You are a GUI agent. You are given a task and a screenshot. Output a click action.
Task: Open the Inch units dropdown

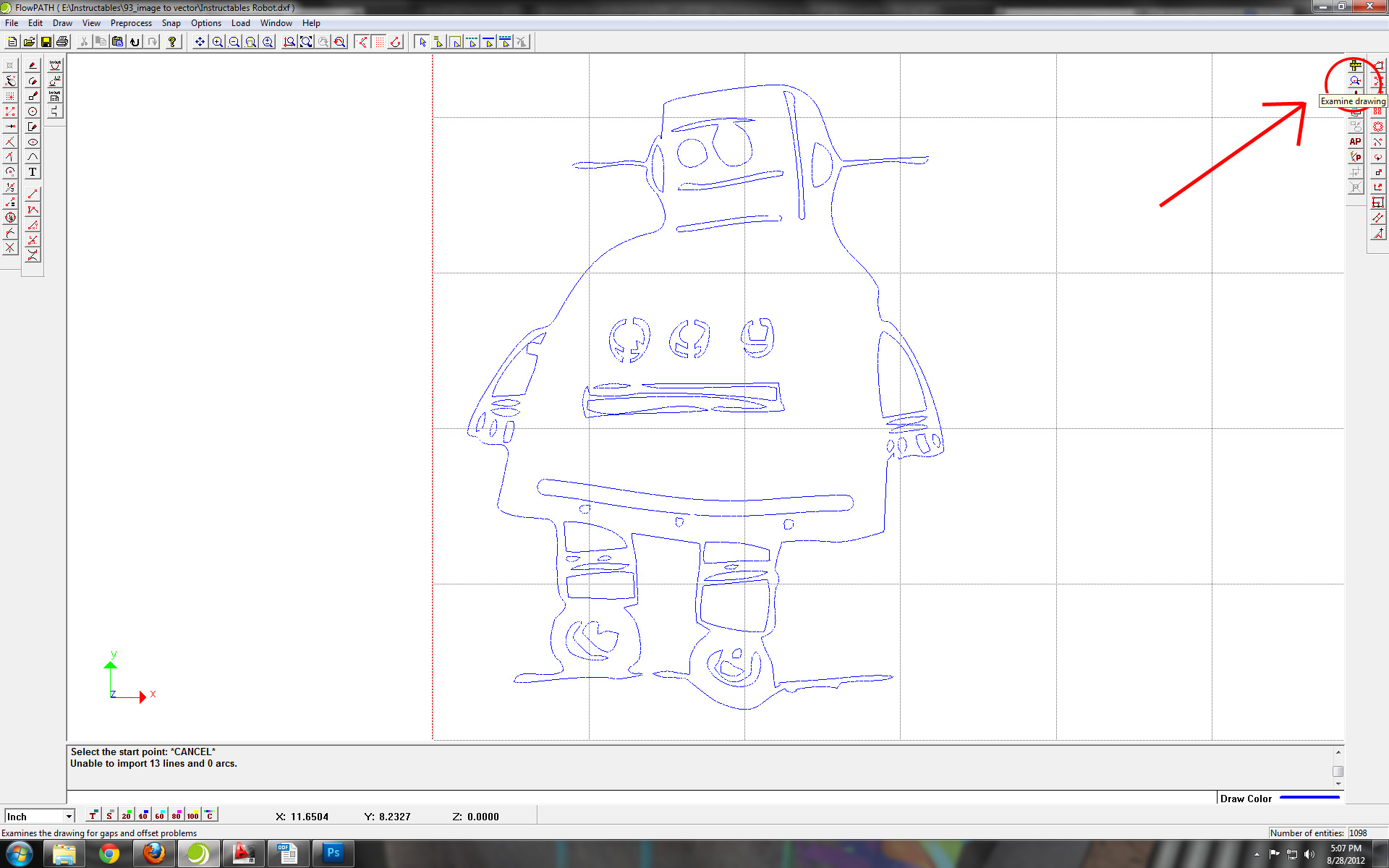click(x=69, y=816)
